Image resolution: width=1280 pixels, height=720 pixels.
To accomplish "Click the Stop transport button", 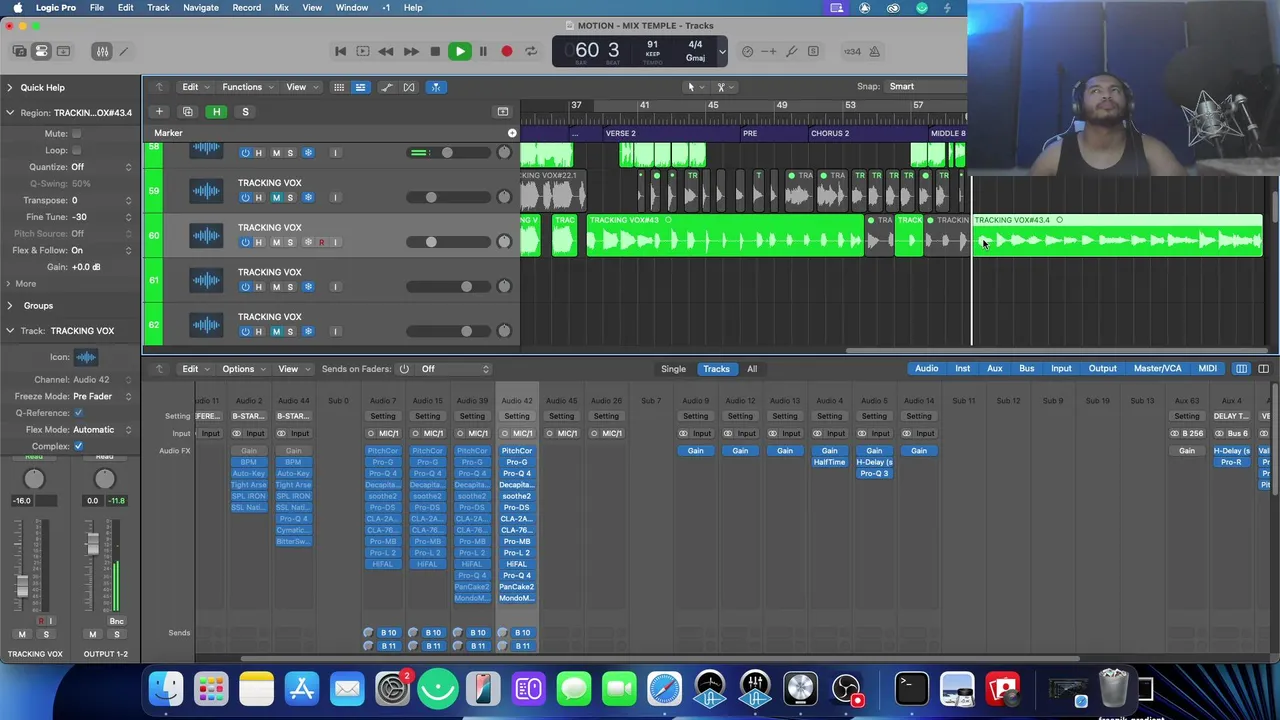I will [x=435, y=51].
